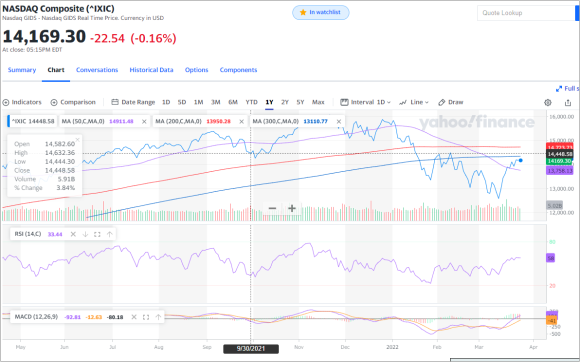Open the Options tab

click(196, 70)
